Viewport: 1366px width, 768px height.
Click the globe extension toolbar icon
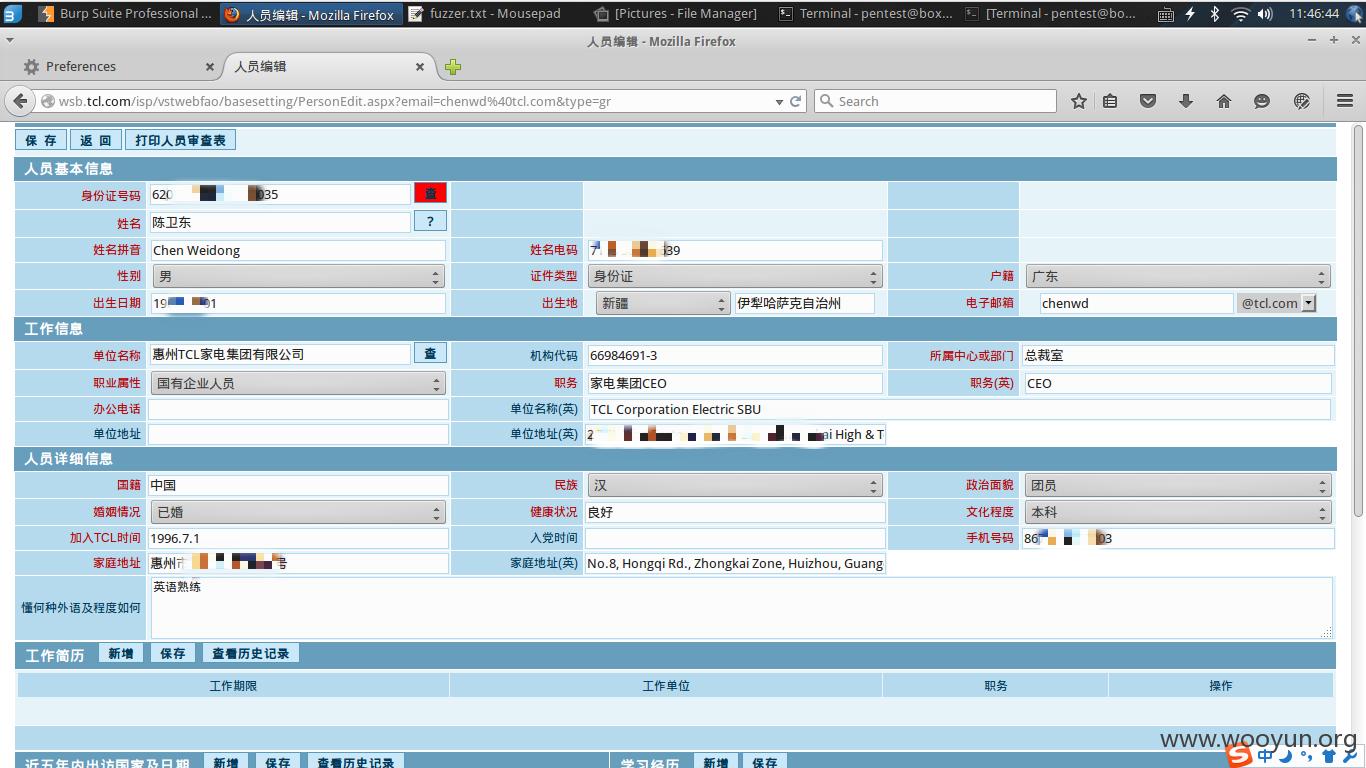click(1302, 101)
